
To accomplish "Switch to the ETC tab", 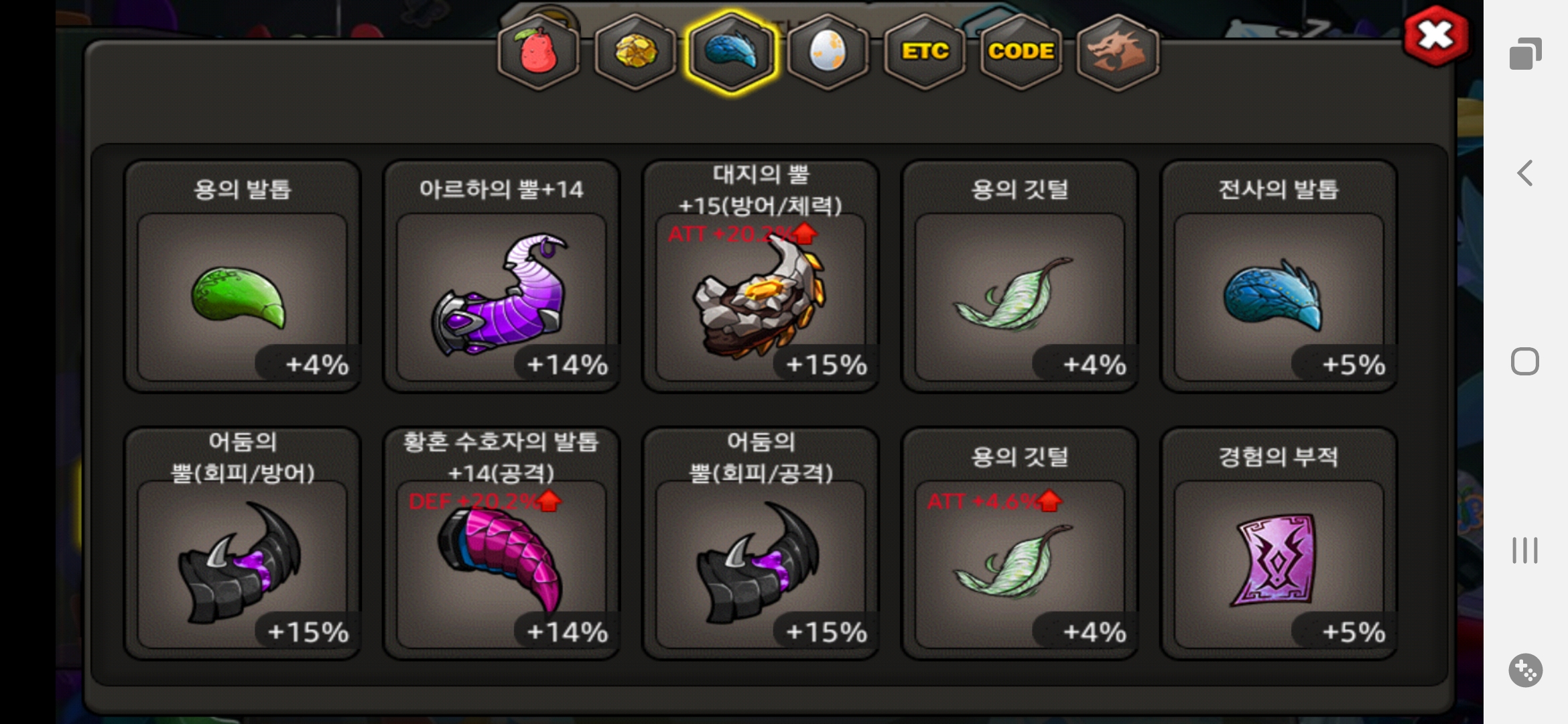I will coord(925,52).
